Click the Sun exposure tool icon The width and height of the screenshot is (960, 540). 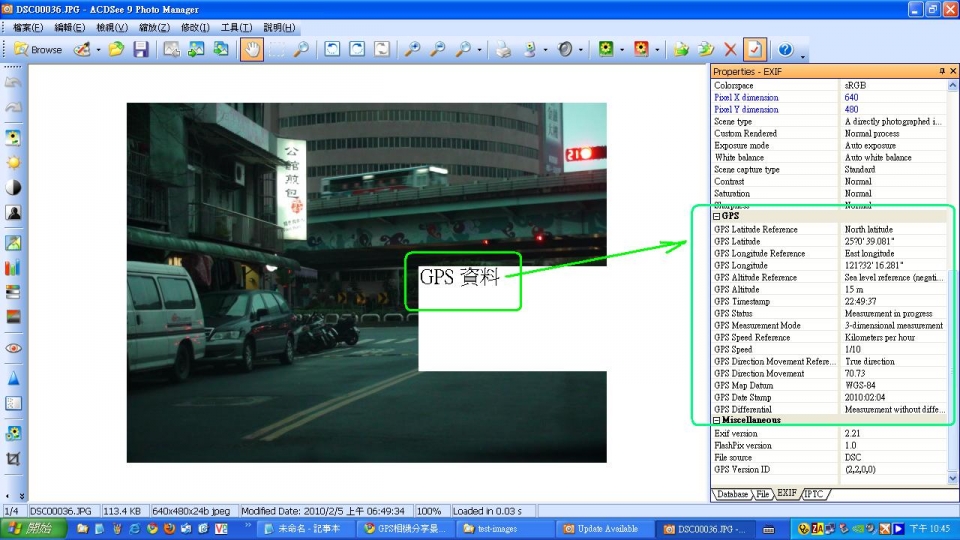pyautogui.click(x=14, y=162)
